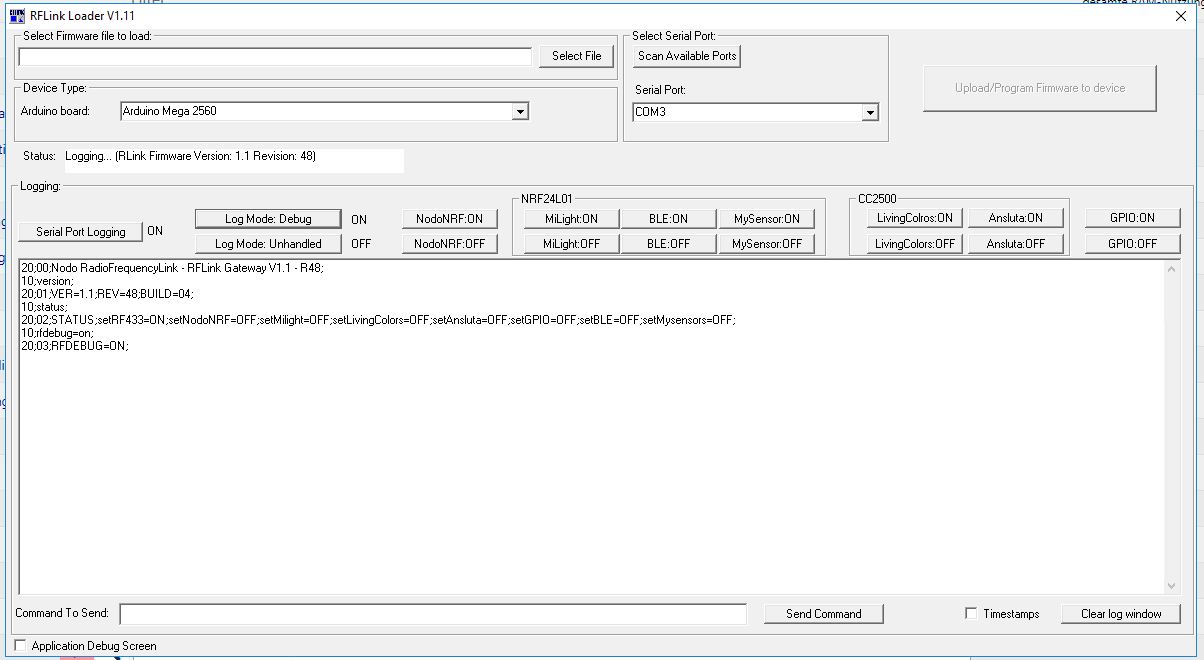Image resolution: width=1204 pixels, height=660 pixels.
Task: Click the RFLink Loader title bar icon
Action: 16,16
